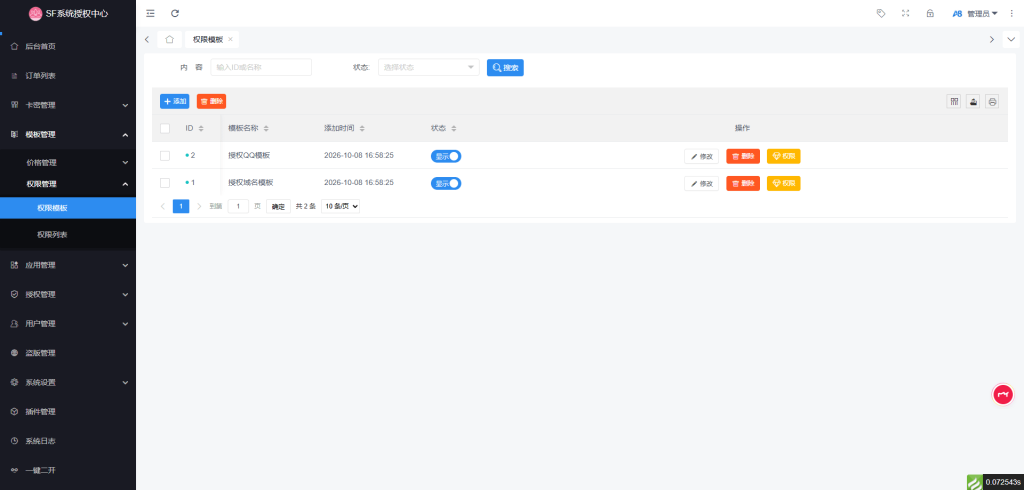
Task: Expand 授权管理 in the sidebar
Action: [68, 295]
